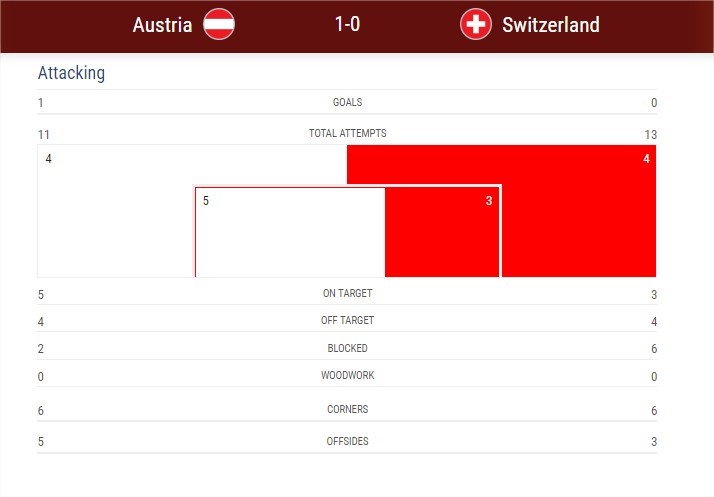Select the Austria team name
The width and height of the screenshot is (714, 497).
click(162, 25)
